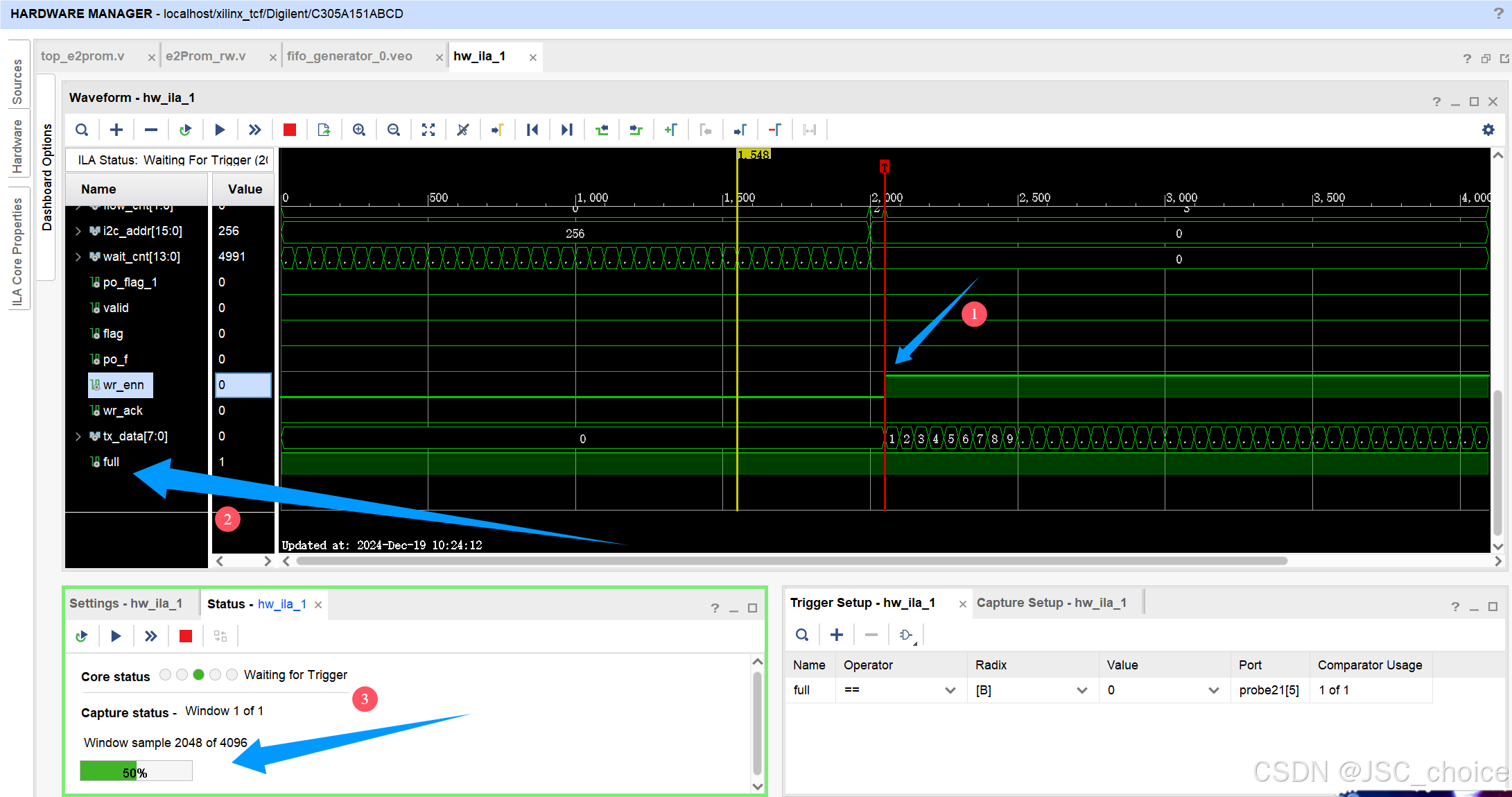Expand the i2c_addr[15:0] bus signal
Viewport: 1512px width, 797px height.
coord(78,231)
